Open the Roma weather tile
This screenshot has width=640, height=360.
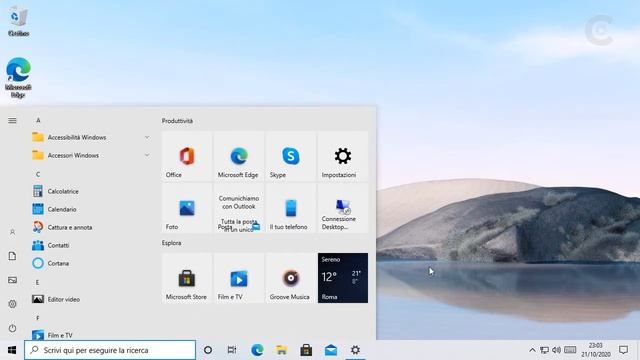(x=343, y=278)
